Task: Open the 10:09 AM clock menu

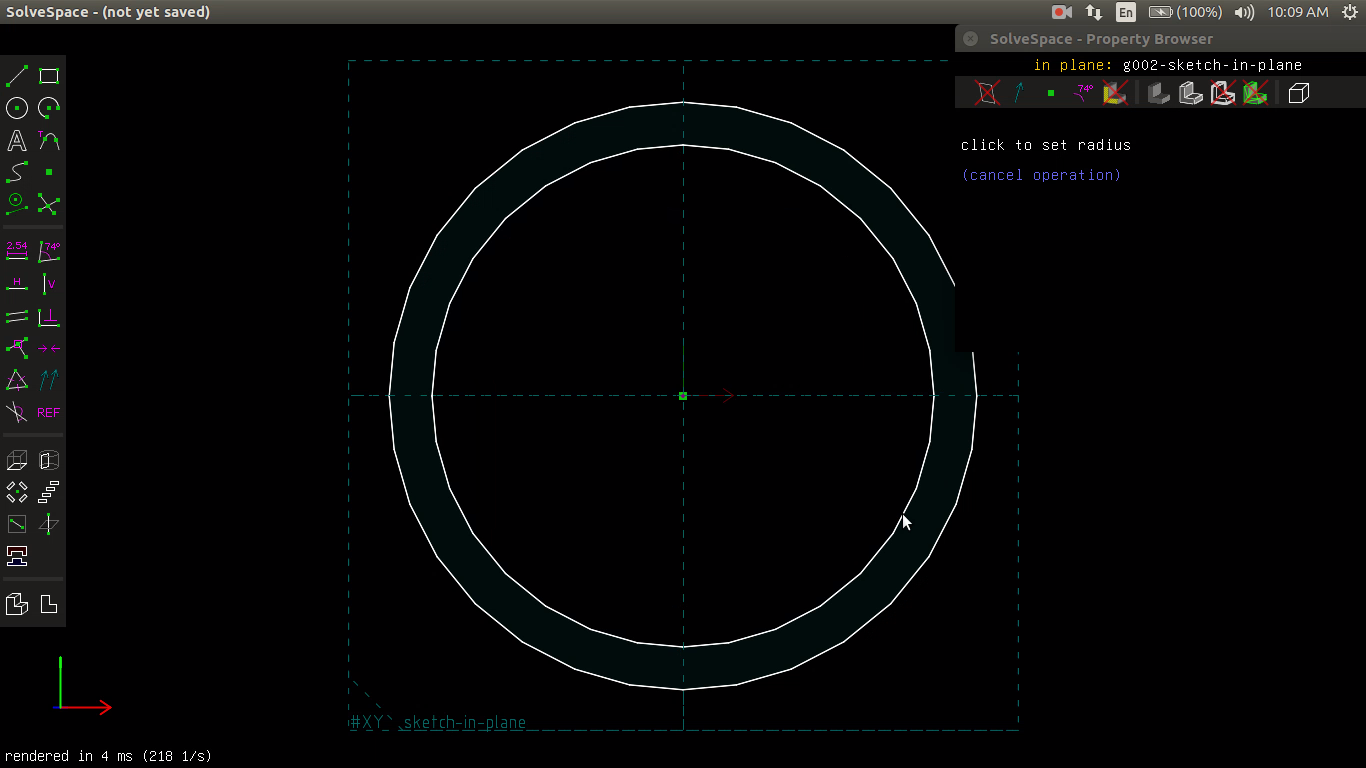Action: point(1298,12)
